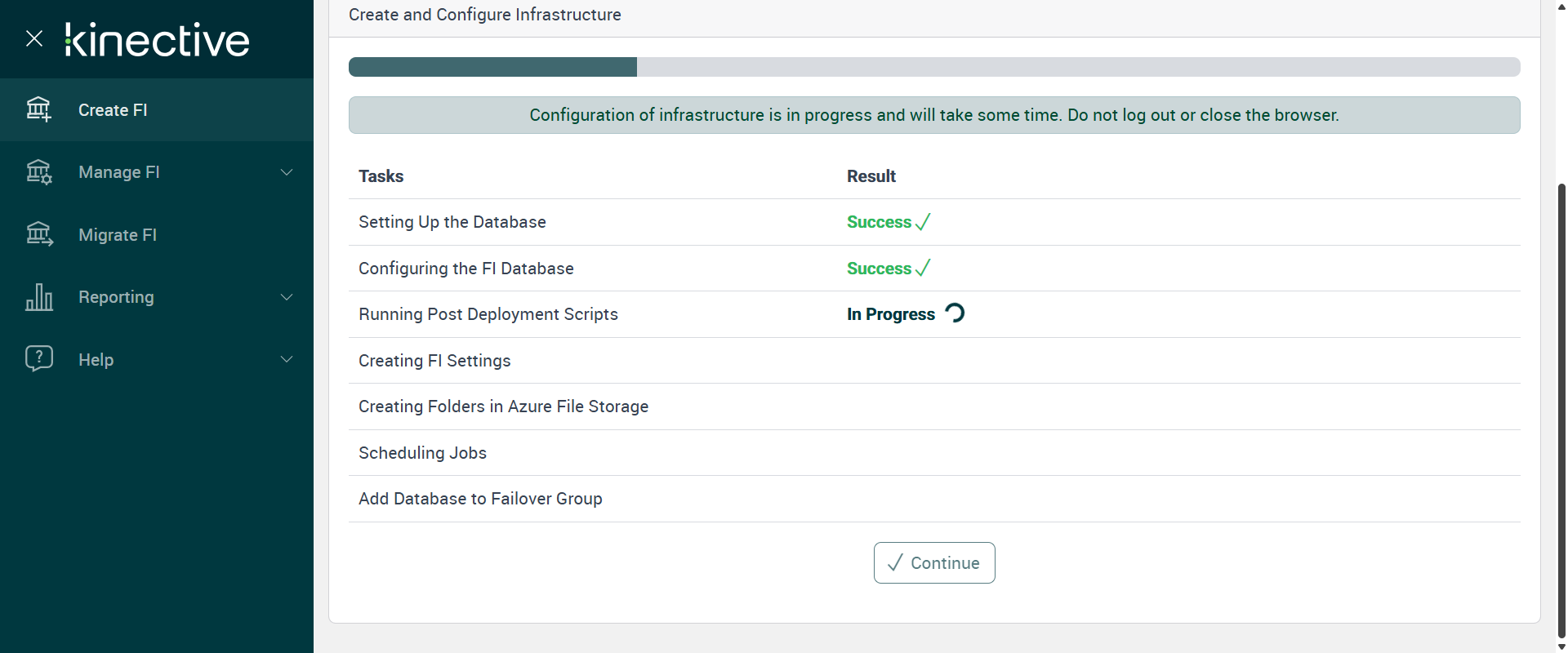Screen dimensions: 1568x653
Task: Click the Configuring FI Database success checkmark
Action: 923,269
